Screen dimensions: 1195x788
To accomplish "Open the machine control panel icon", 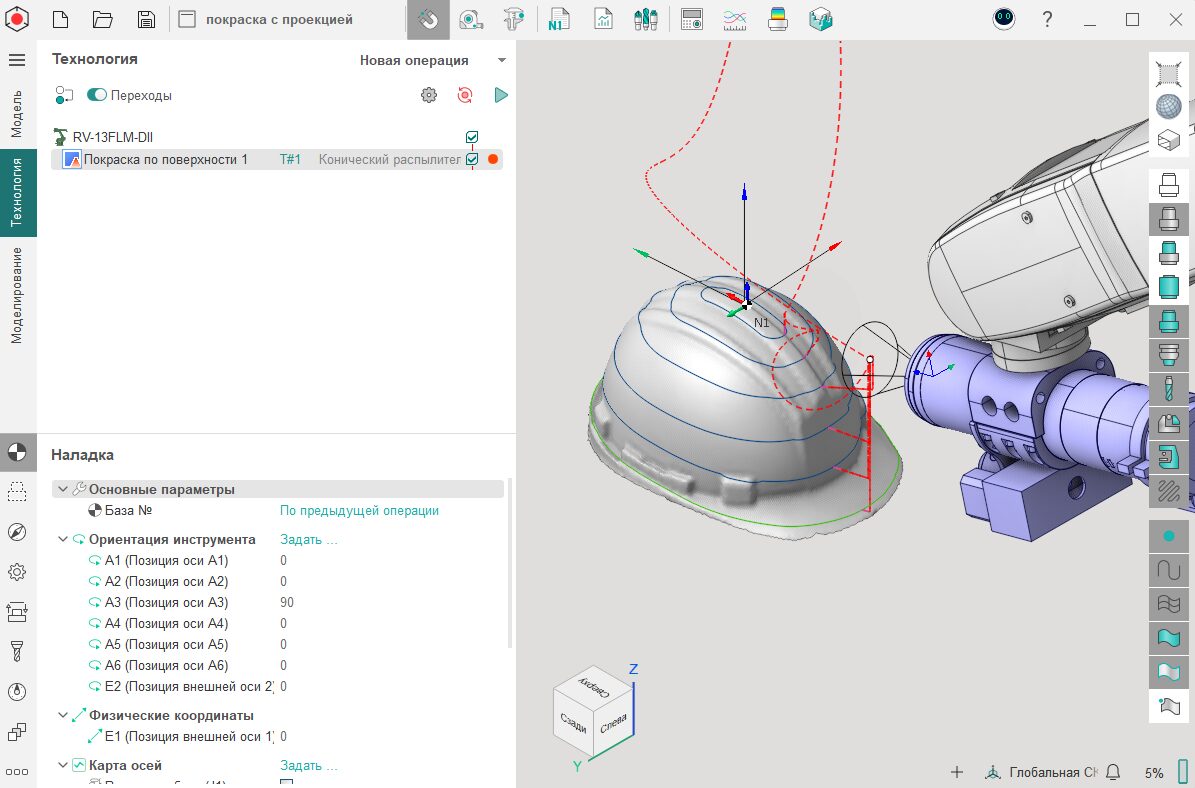I will (691, 19).
